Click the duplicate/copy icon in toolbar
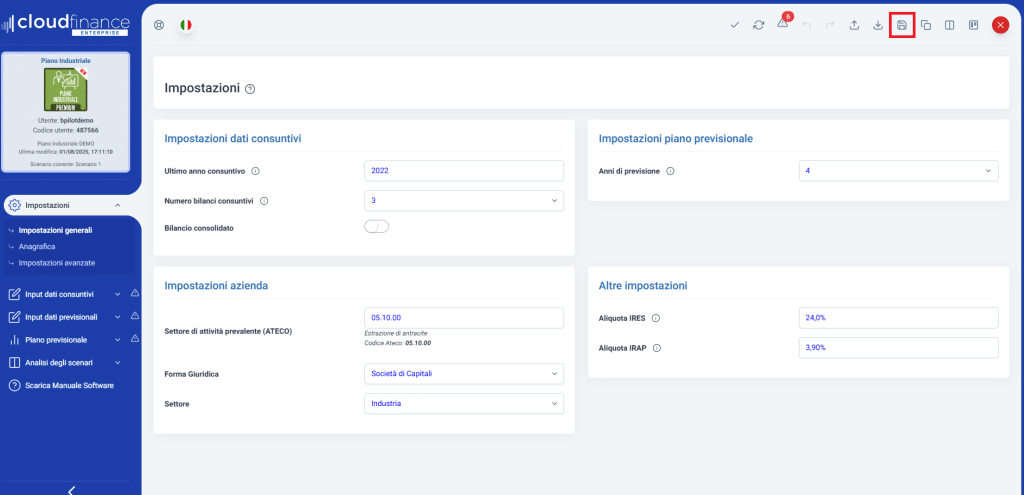The height and width of the screenshot is (495, 1024). 926,25
